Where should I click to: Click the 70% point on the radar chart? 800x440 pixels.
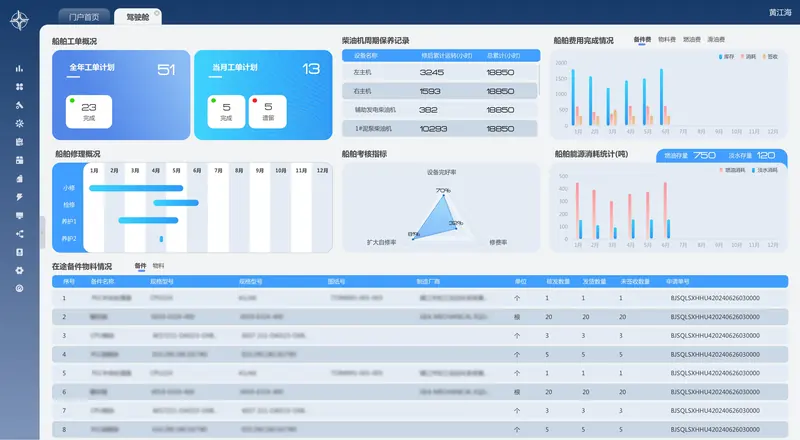coord(443,195)
